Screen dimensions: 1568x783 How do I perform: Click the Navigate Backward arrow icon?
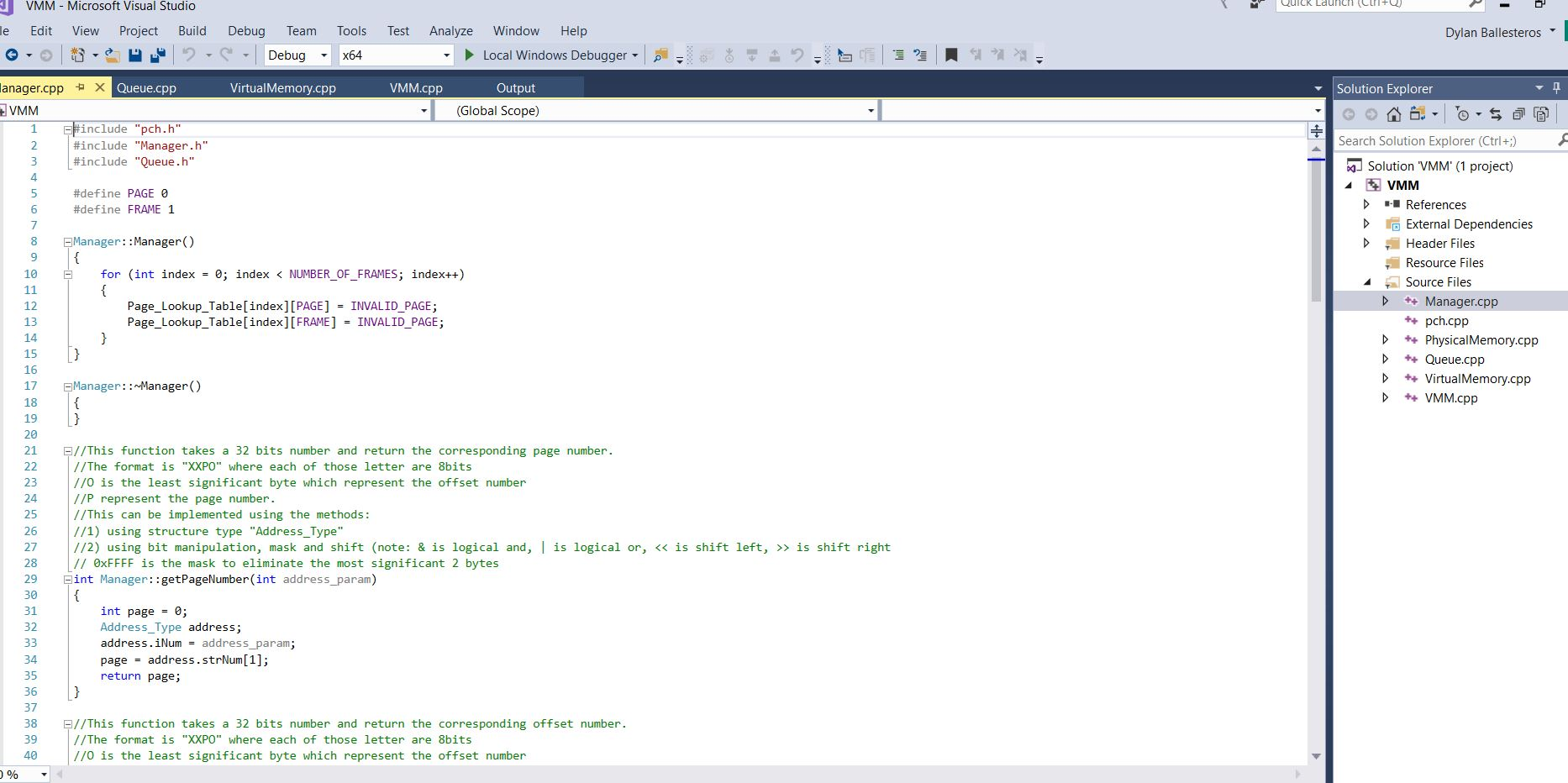click(12, 55)
